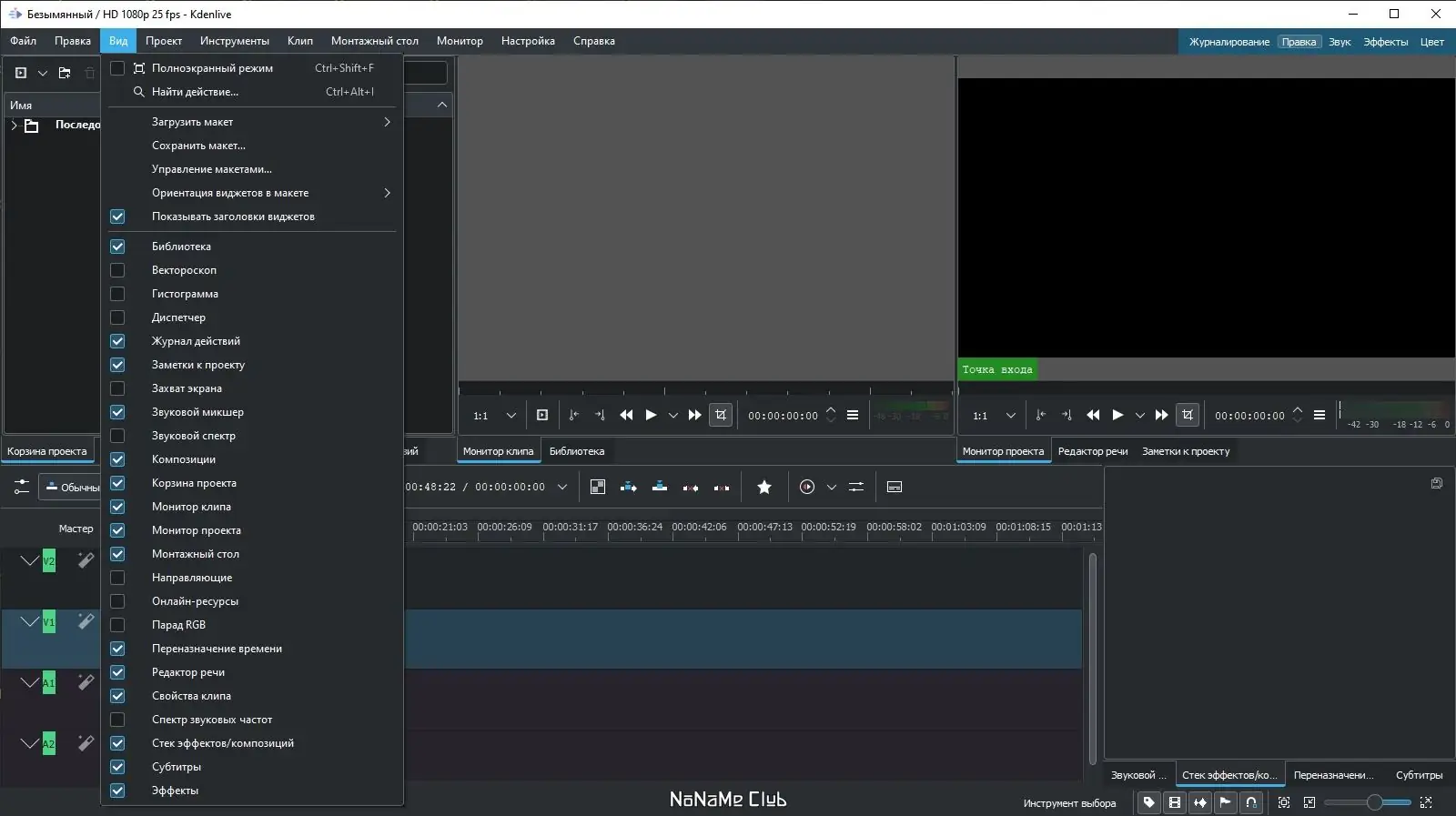Click the timeline zoom slider handle

(1374, 802)
